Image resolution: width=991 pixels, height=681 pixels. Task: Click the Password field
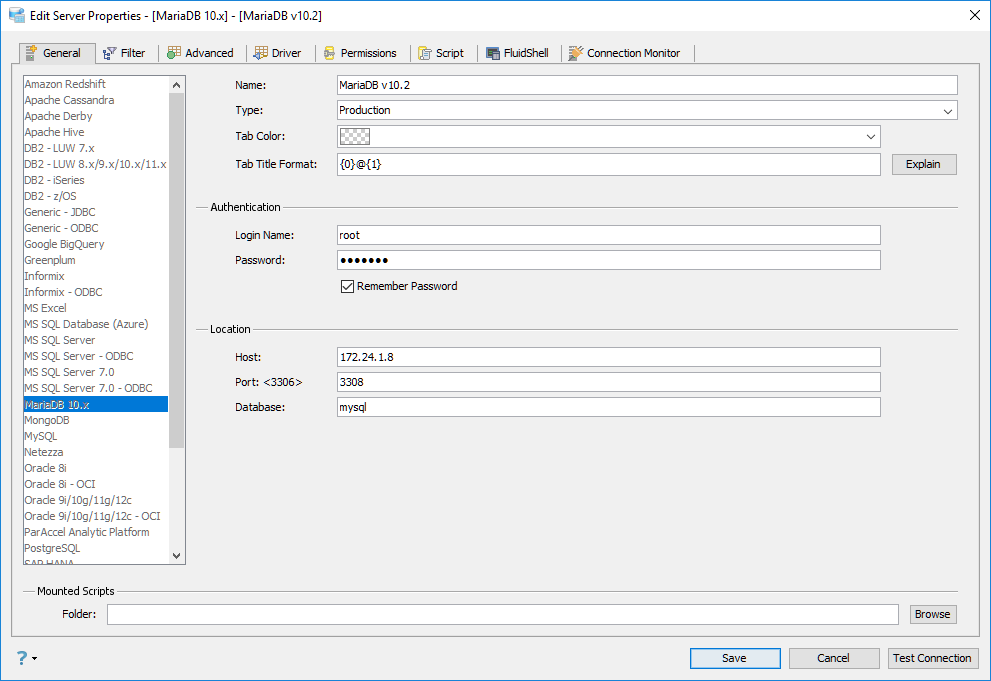(x=609, y=260)
